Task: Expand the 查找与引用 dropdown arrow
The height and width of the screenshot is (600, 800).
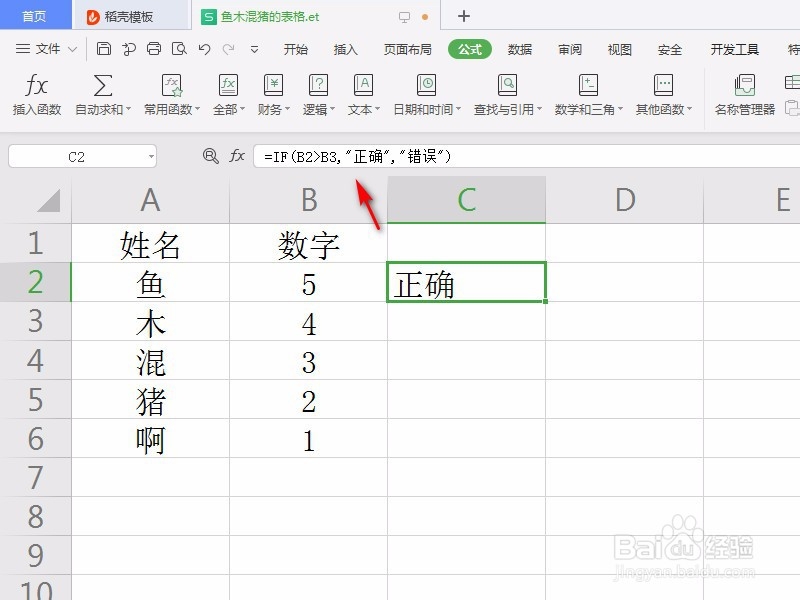Action: click(x=539, y=109)
